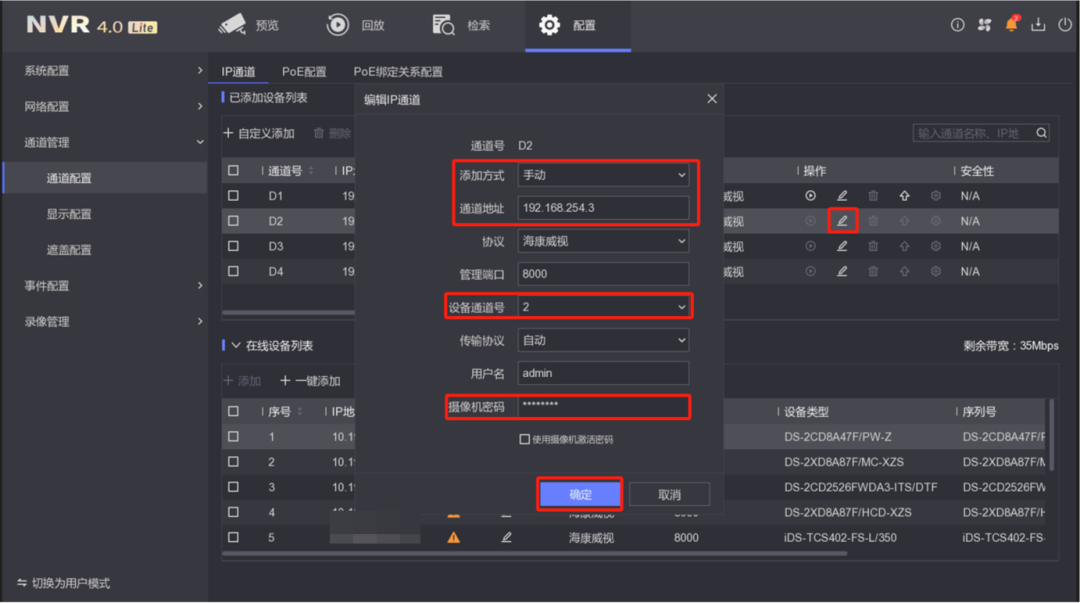The image size is (1080, 603).
Task: Click the upgrade arrow icon for D1
Action: point(904,196)
